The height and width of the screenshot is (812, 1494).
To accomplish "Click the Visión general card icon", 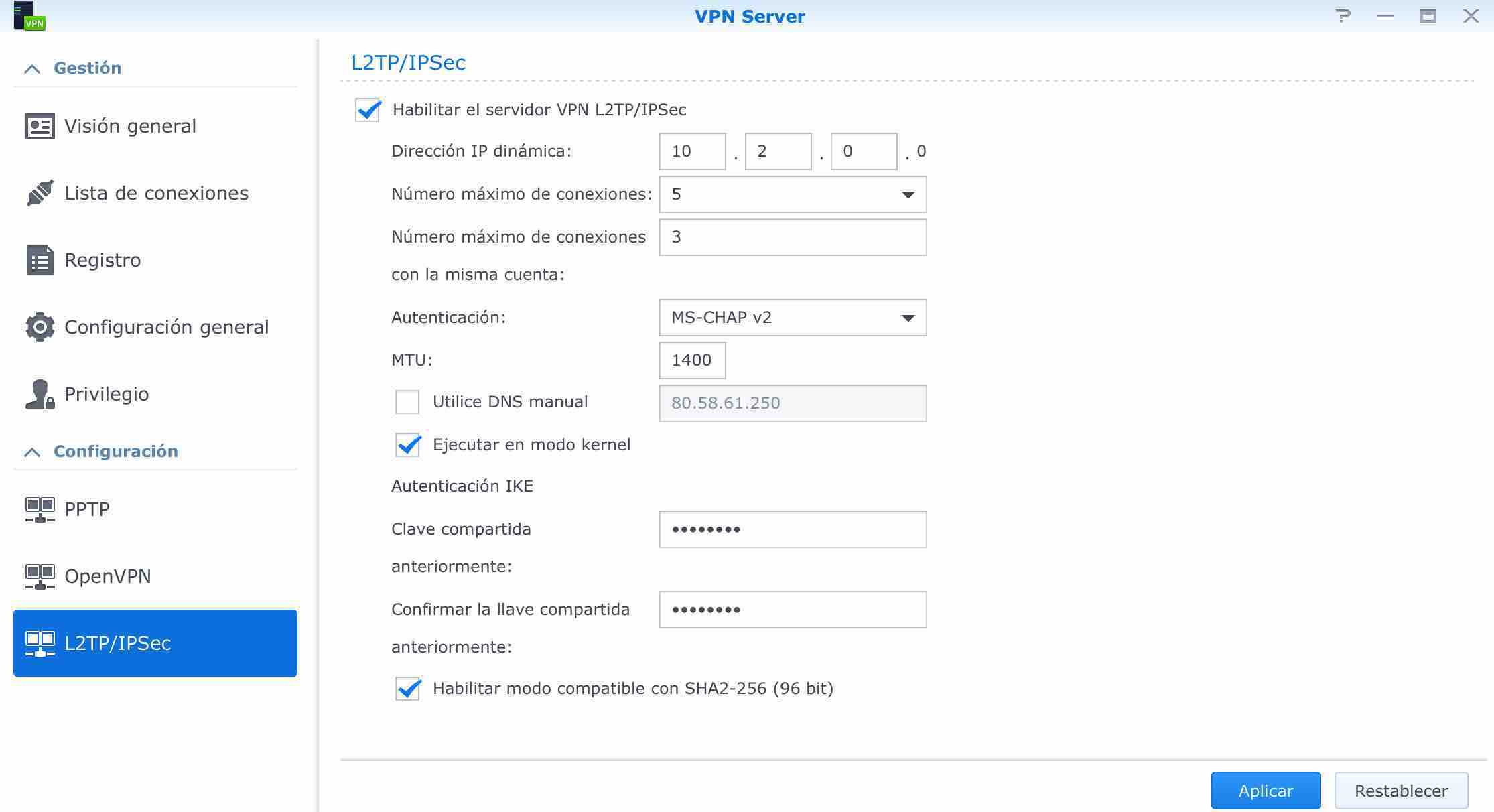I will tap(40, 126).
